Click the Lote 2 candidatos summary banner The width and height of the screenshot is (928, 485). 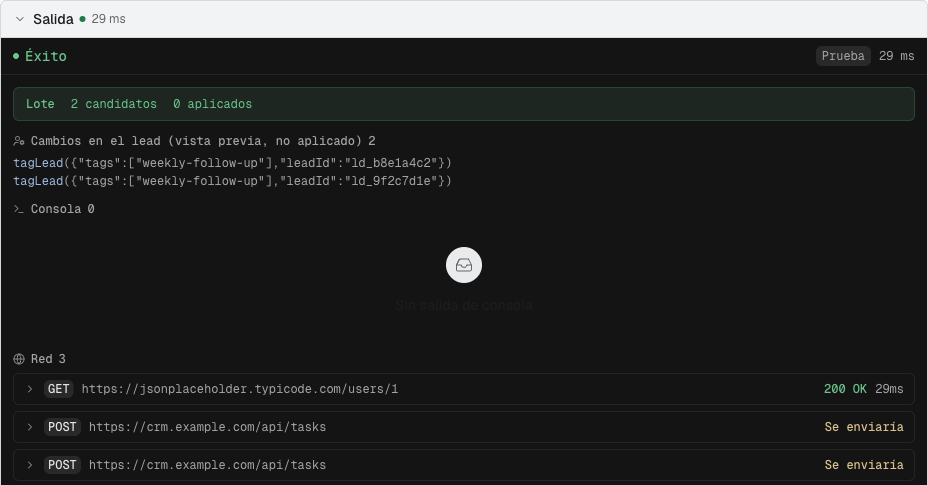pyautogui.click(x=464, y=104)
